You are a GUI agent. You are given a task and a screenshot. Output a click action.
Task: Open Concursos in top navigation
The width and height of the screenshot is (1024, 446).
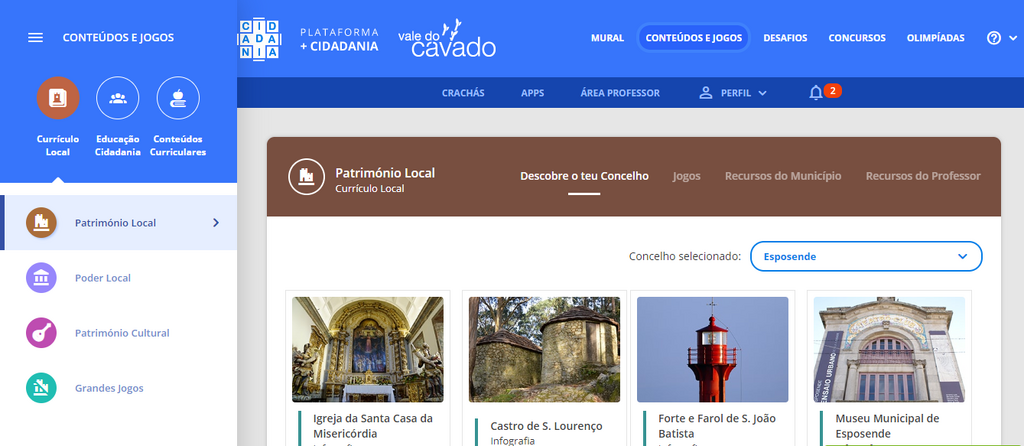click(x=857, y=38)
